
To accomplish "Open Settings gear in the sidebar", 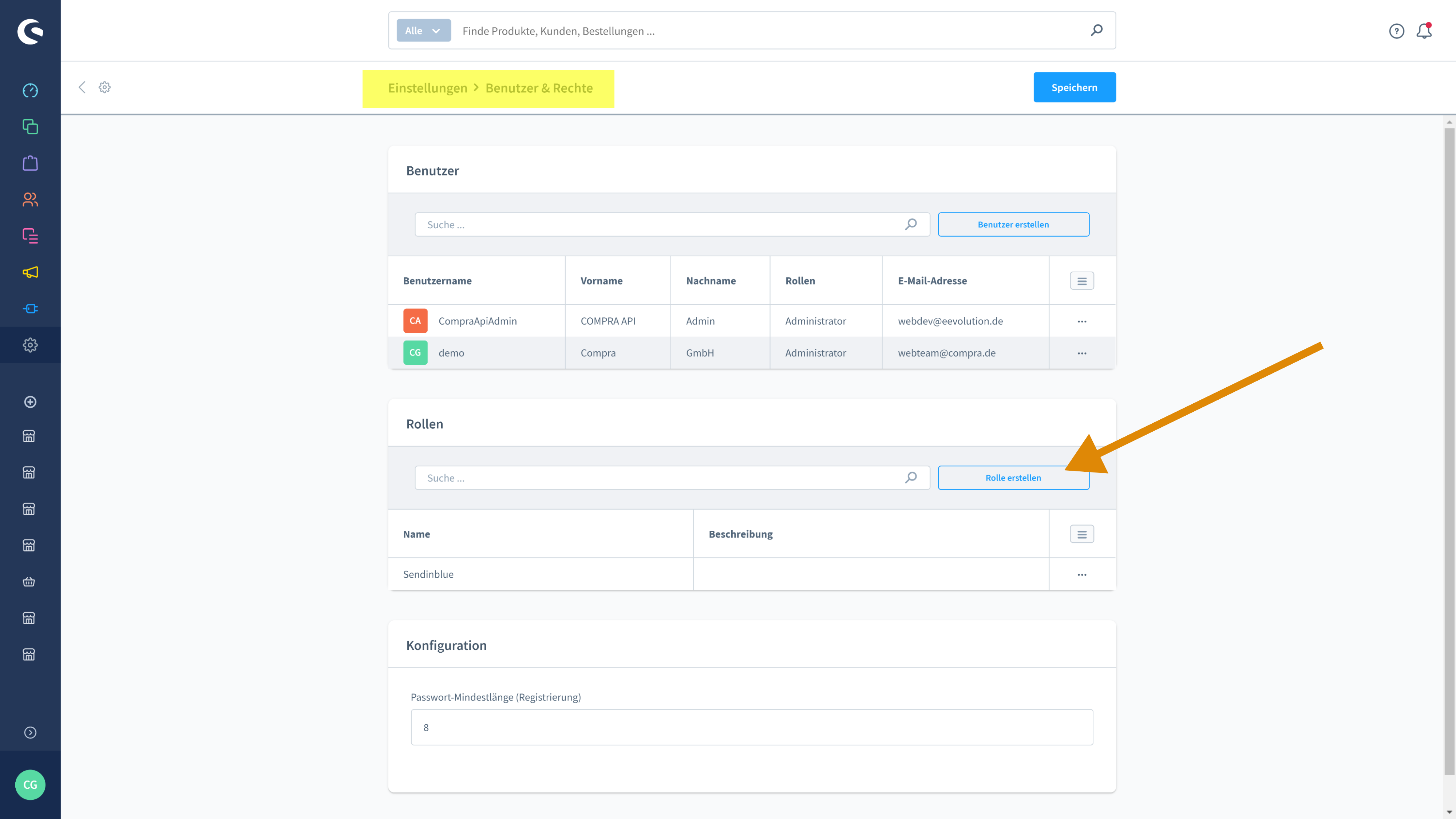I will [x=30, y=345].
